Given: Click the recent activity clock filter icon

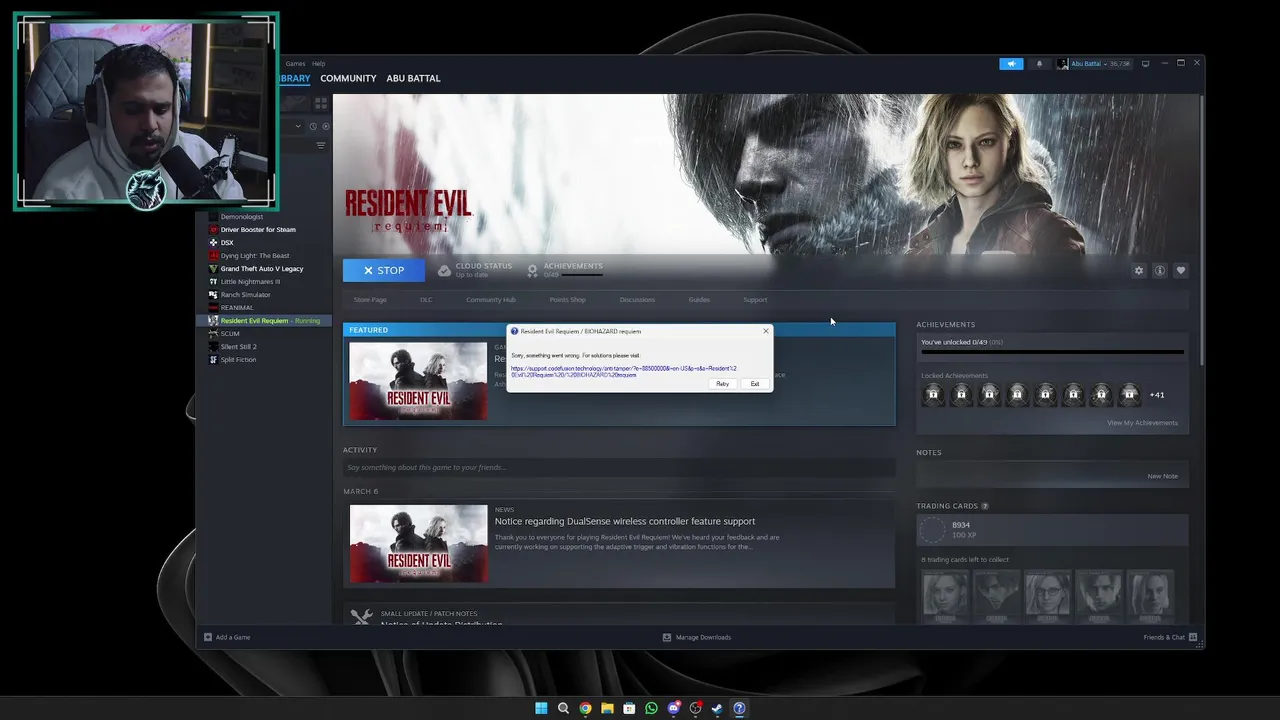Looking at the screenshot, I should (313, 127).
